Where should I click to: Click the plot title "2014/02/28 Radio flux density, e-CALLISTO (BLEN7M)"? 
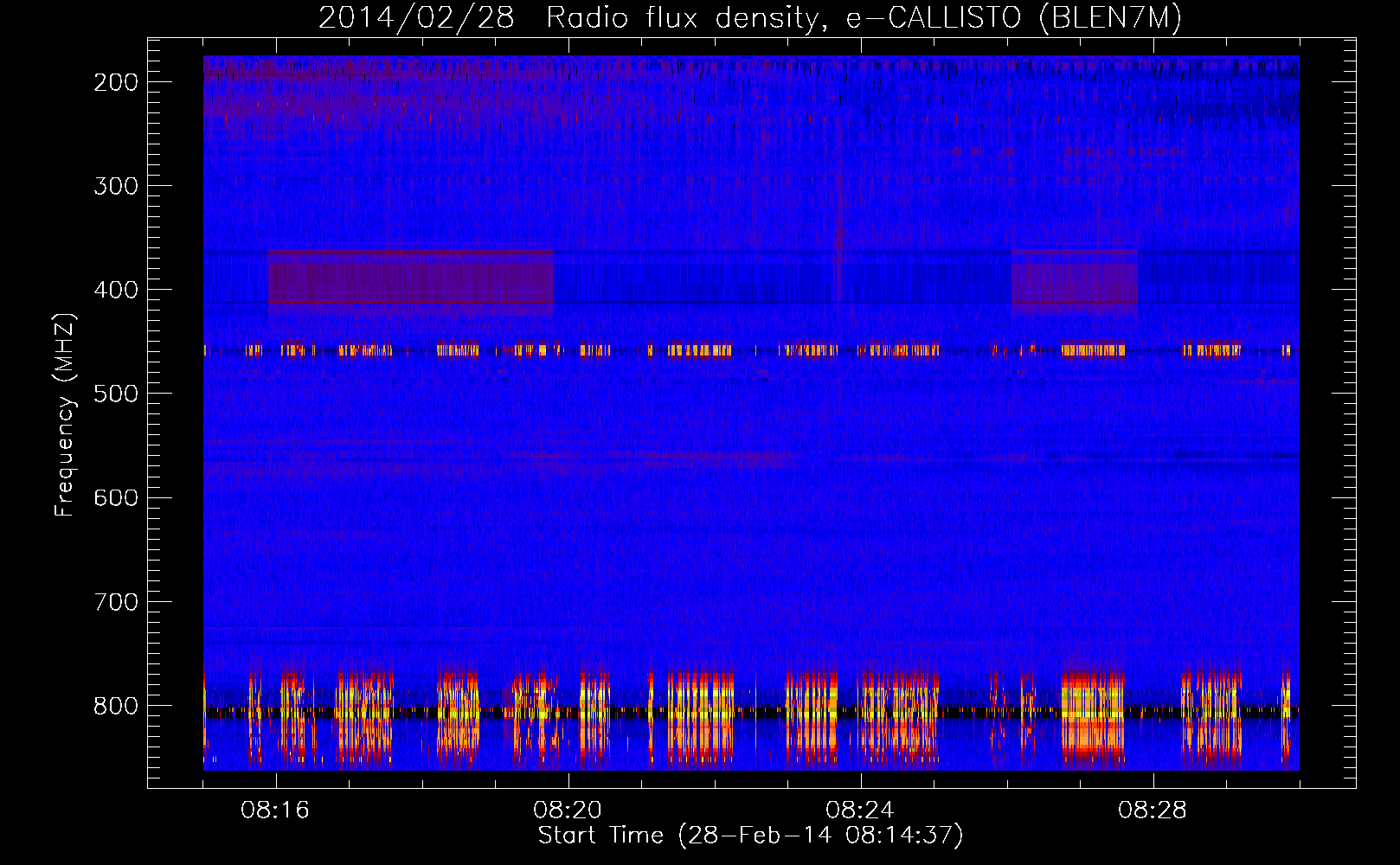tap(750, 18)
